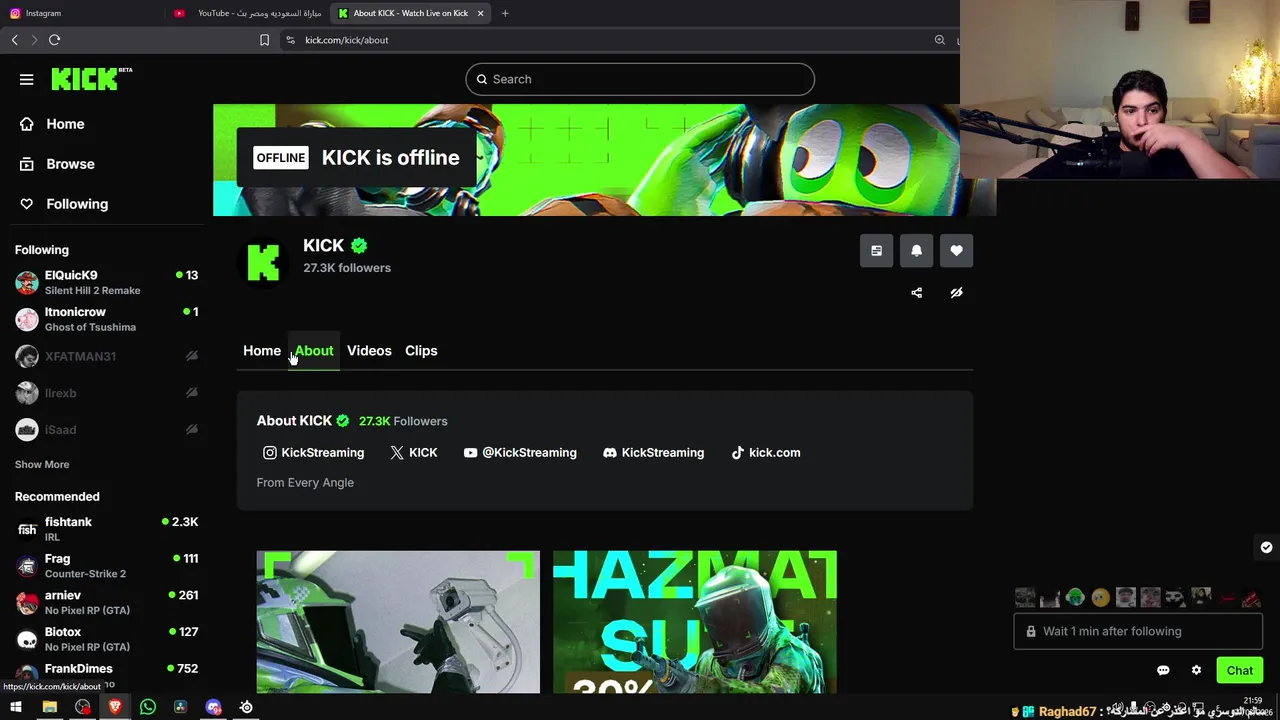Reload the page with the refresh icon
Screen dimensions: 1280x720
[55, 40]
